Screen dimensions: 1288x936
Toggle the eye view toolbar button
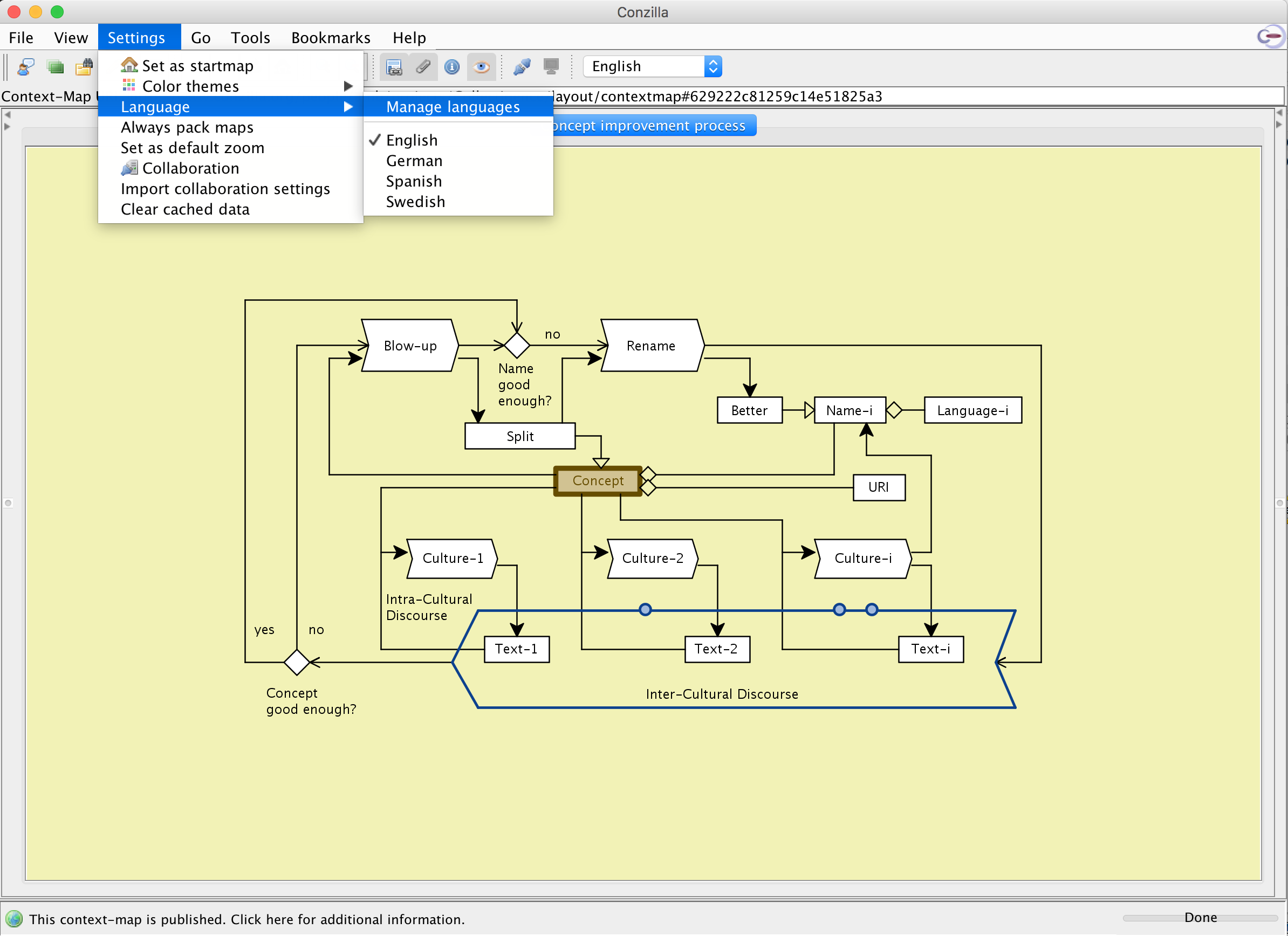482,67
